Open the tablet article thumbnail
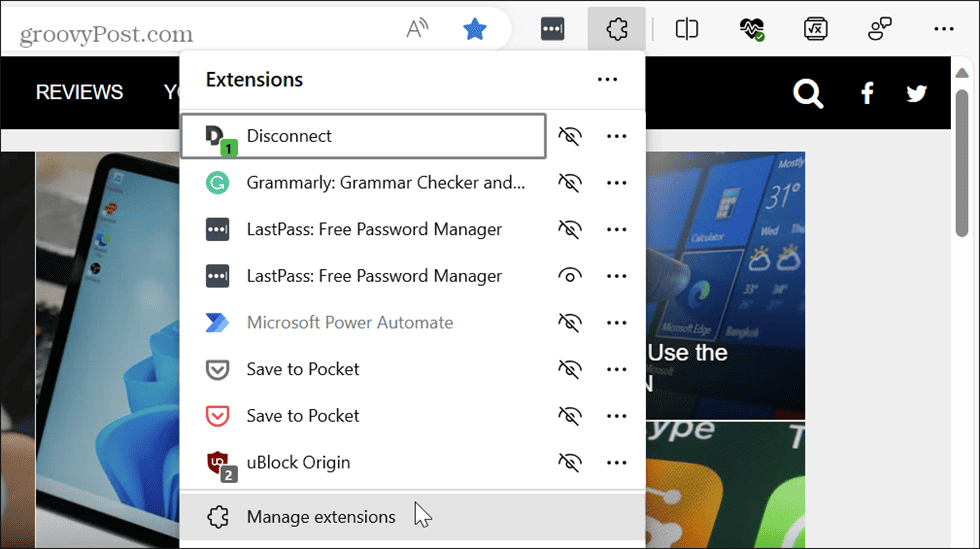This screenshot has height=549, width=980. click(x=108, y=350)
